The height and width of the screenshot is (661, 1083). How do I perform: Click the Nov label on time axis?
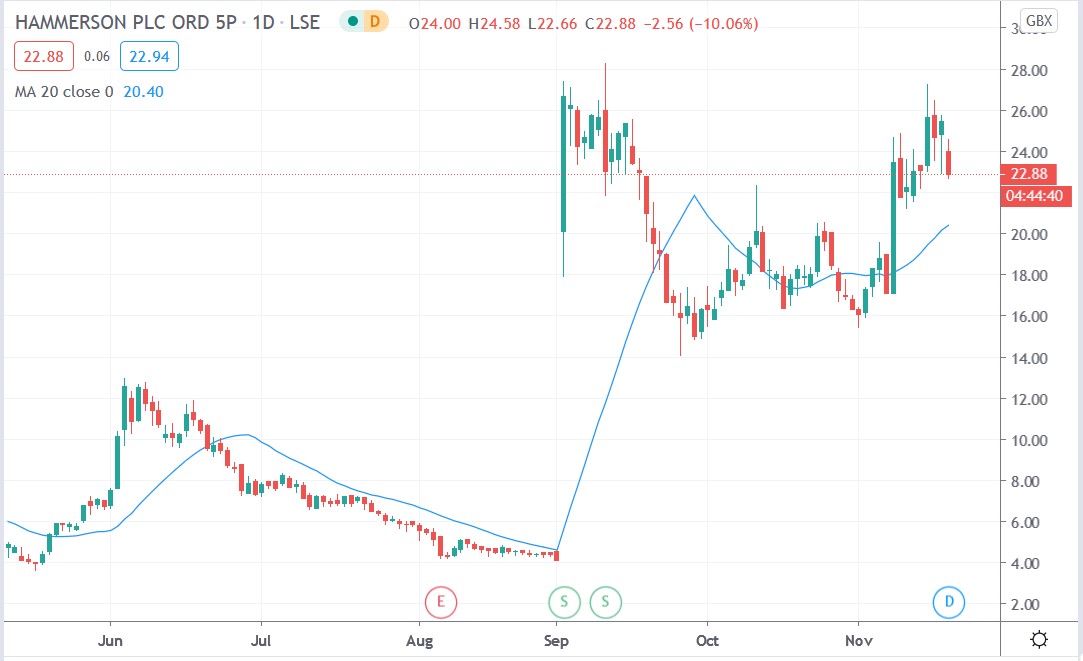tap(859, 640)
